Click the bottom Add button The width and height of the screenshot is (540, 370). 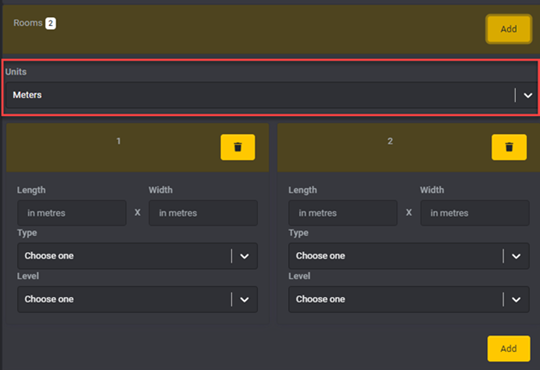[509, 349]
